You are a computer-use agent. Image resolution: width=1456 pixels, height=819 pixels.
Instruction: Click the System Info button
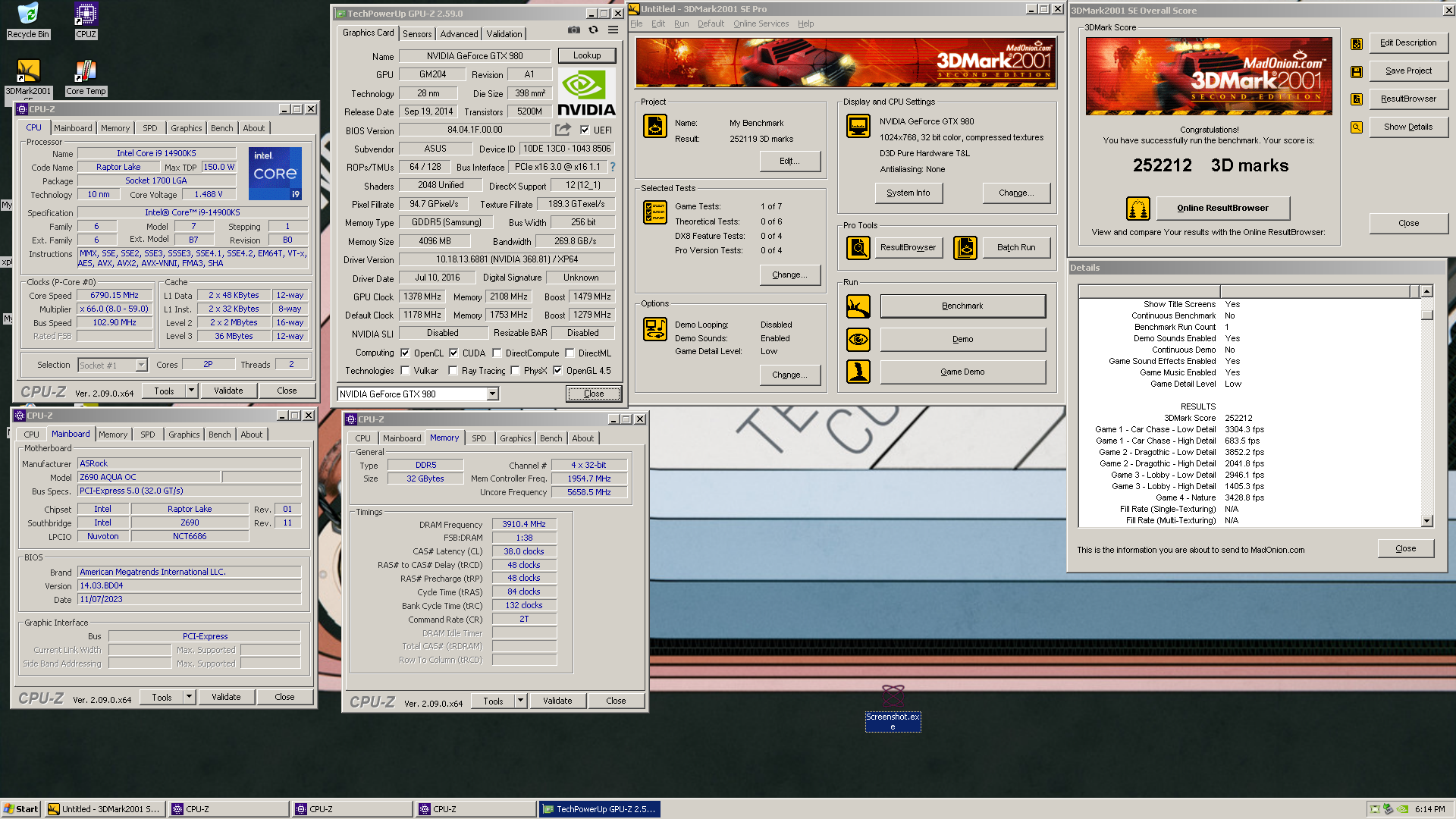[908, 193]
